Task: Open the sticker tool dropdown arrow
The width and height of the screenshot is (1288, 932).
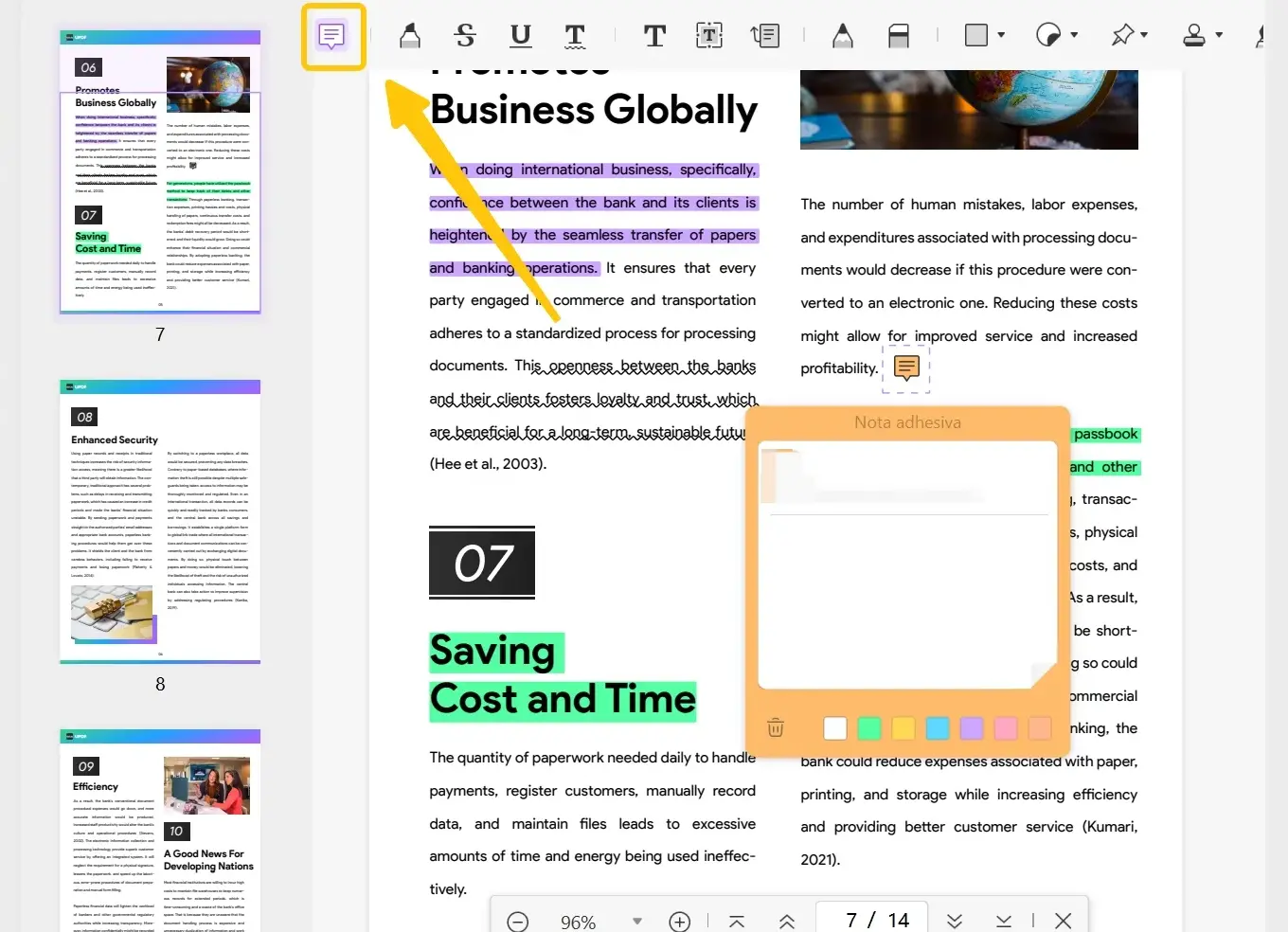Action: [x=1074, y=36]
